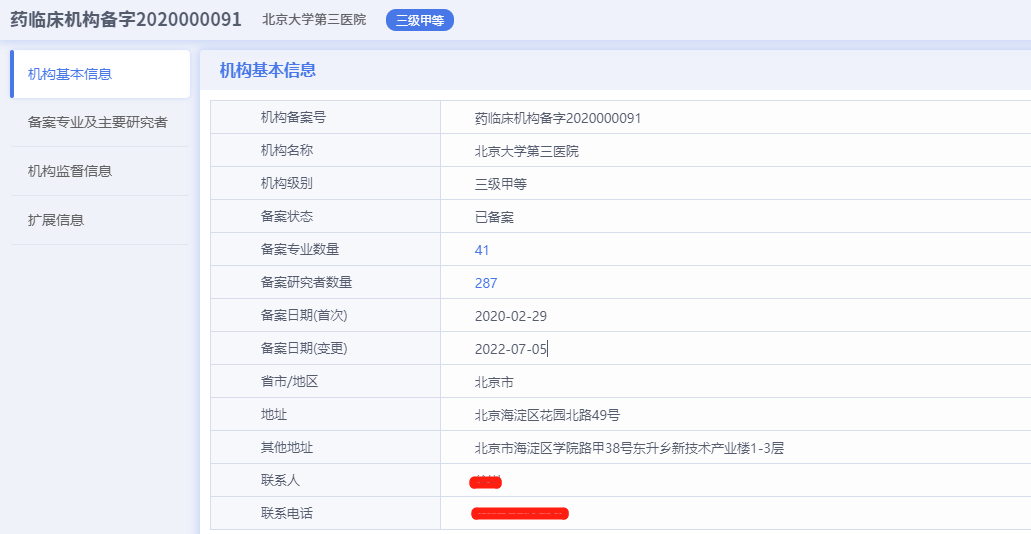Click the 备案专业数量 value 41
Viewport: 1031px width, 534px height.
[x=482, y=250]
